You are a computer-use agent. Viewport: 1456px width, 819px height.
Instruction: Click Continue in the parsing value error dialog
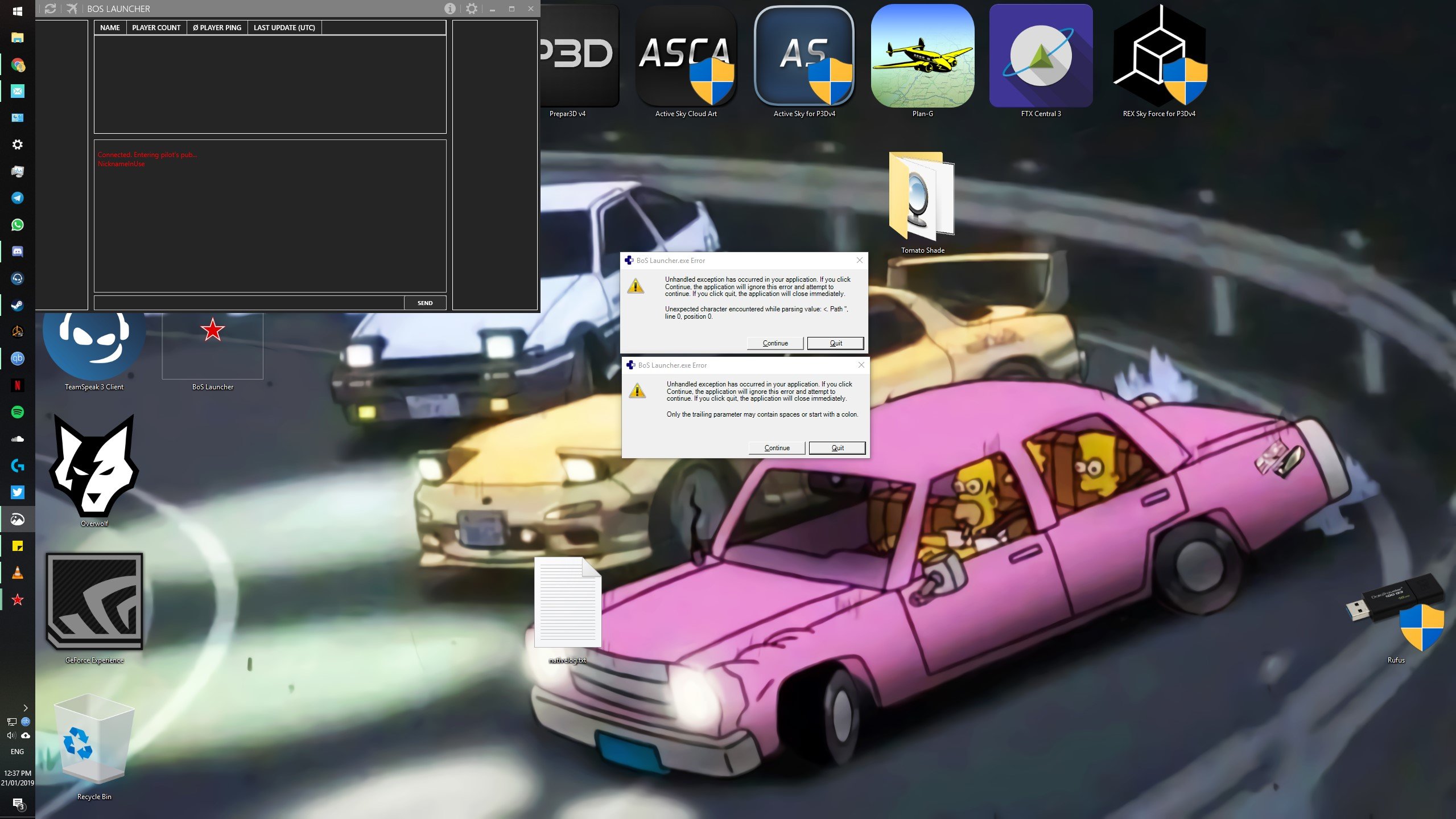(775, 343)
